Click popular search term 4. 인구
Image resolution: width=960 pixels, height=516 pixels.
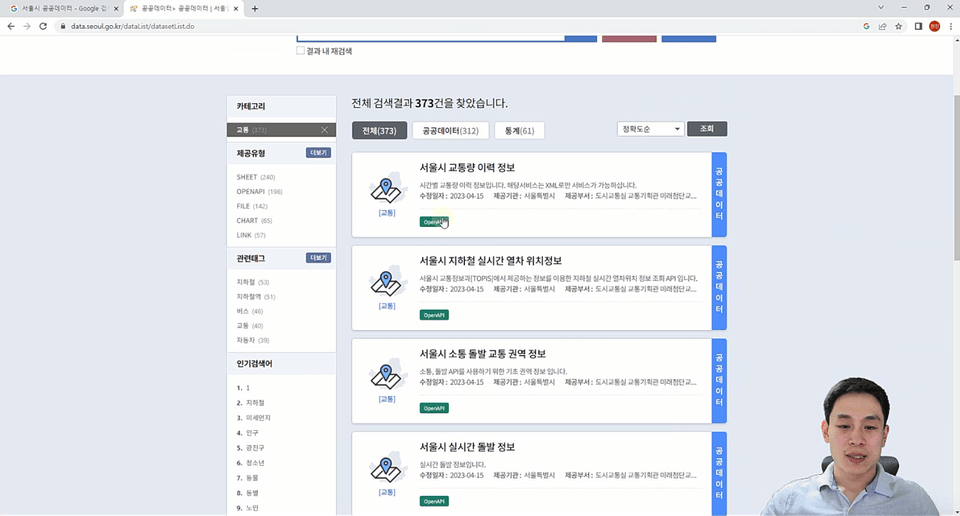(247, 433)
